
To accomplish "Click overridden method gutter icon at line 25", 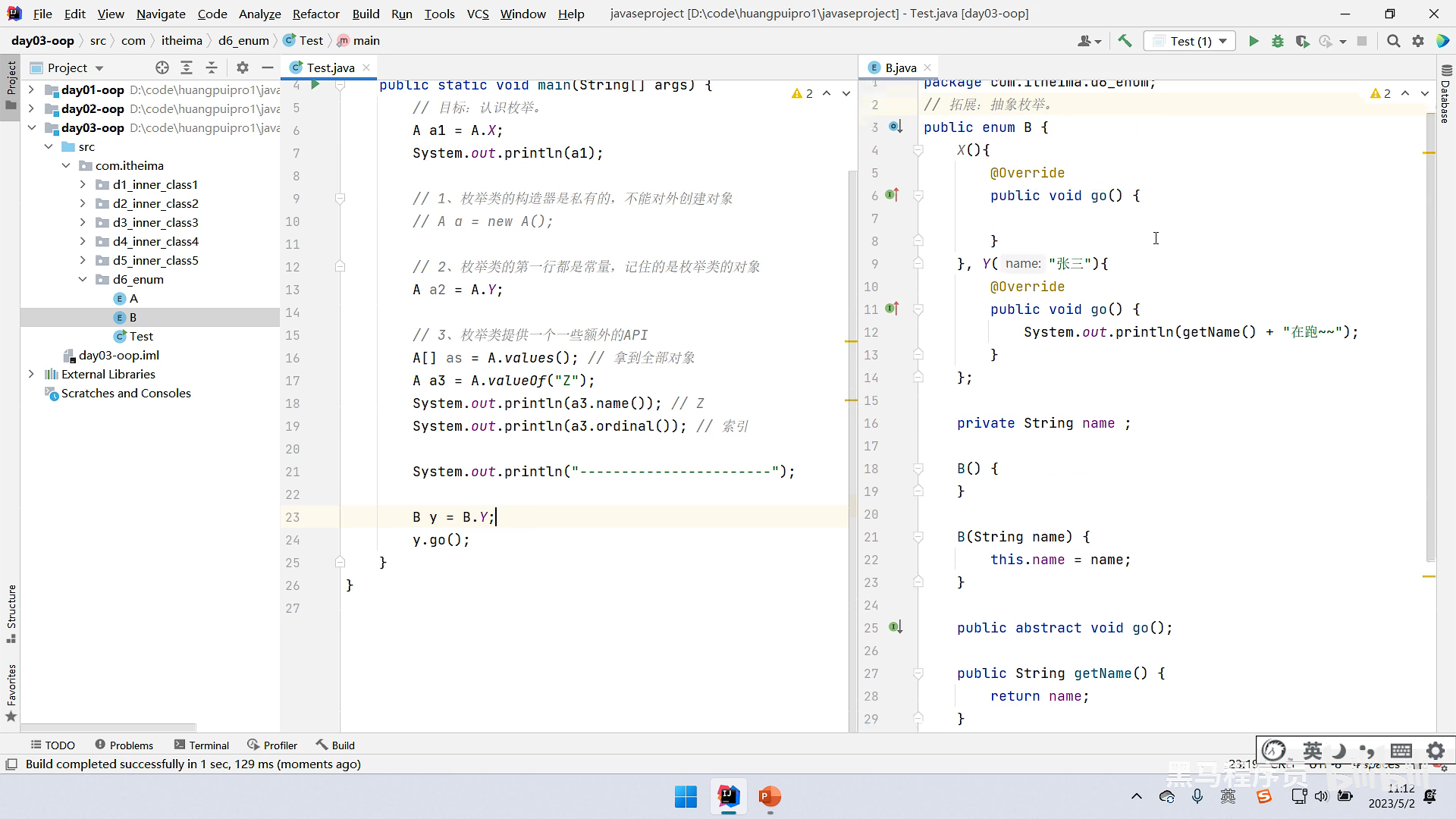I will [896, 627].
